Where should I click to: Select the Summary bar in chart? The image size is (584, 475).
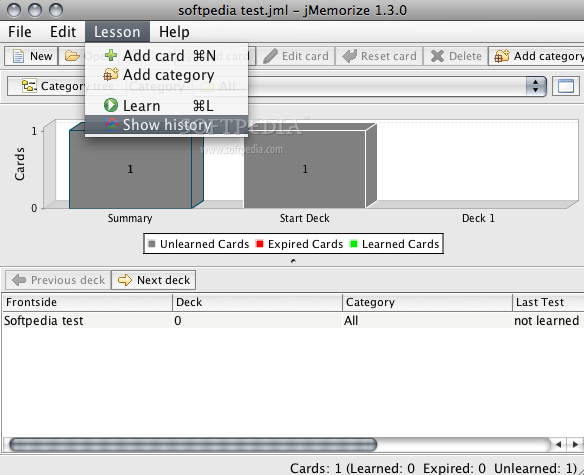tap(131, 169)
